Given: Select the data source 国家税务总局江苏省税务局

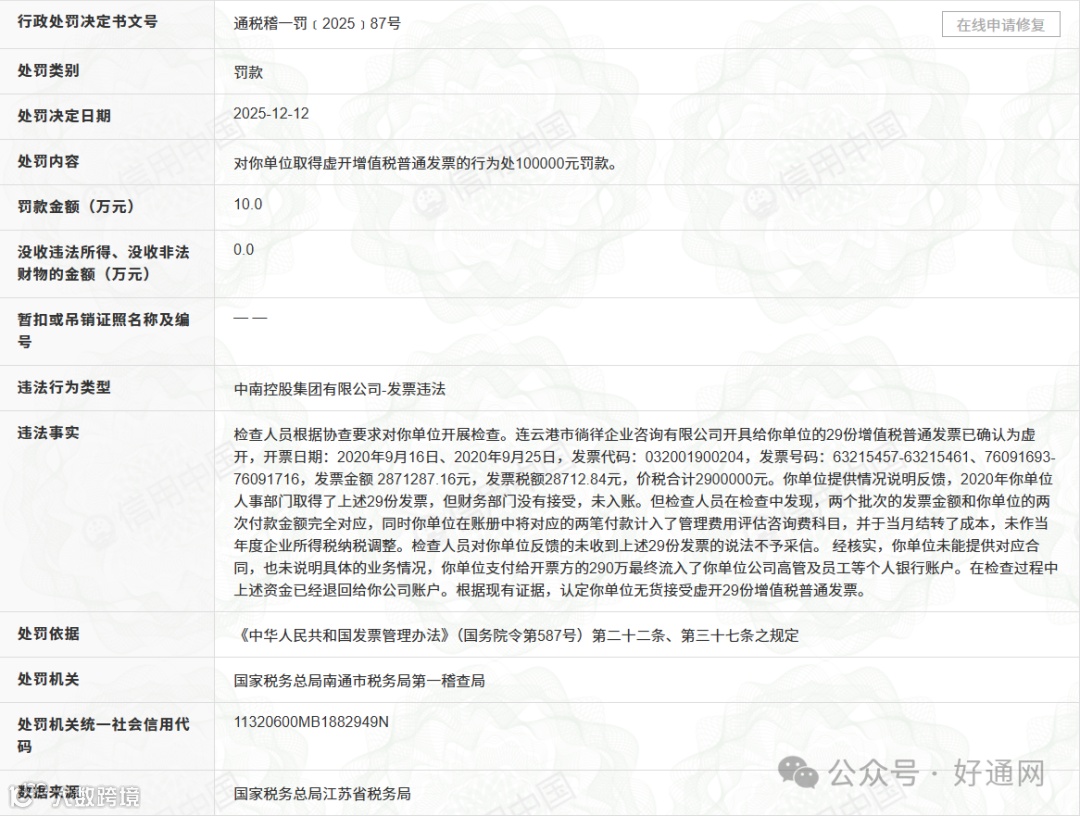Looking at the screenshot, I should click(x=322, y=794).
